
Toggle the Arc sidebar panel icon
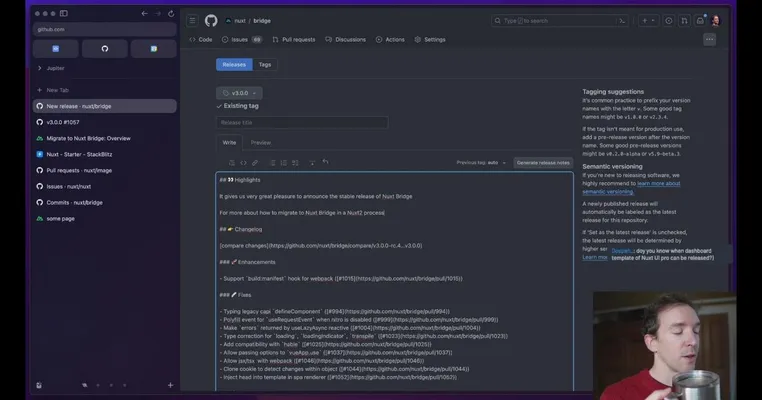point(64,14)
